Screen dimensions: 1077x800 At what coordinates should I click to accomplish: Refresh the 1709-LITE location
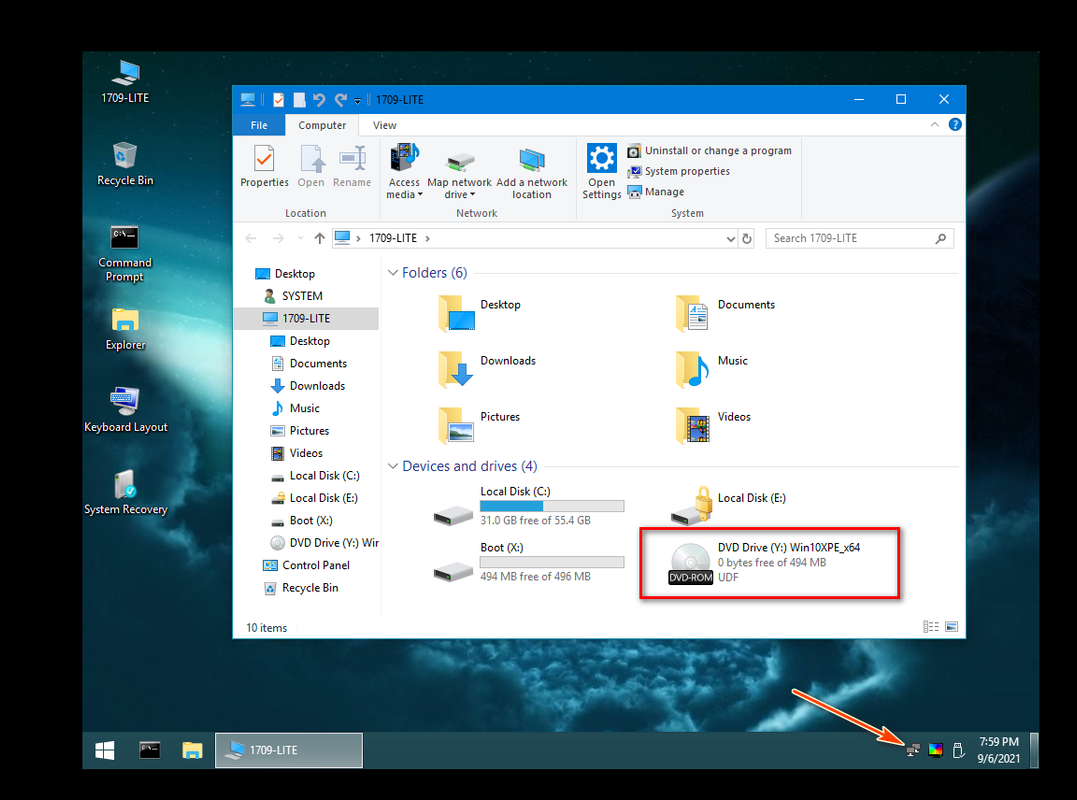tap(747, 239)
